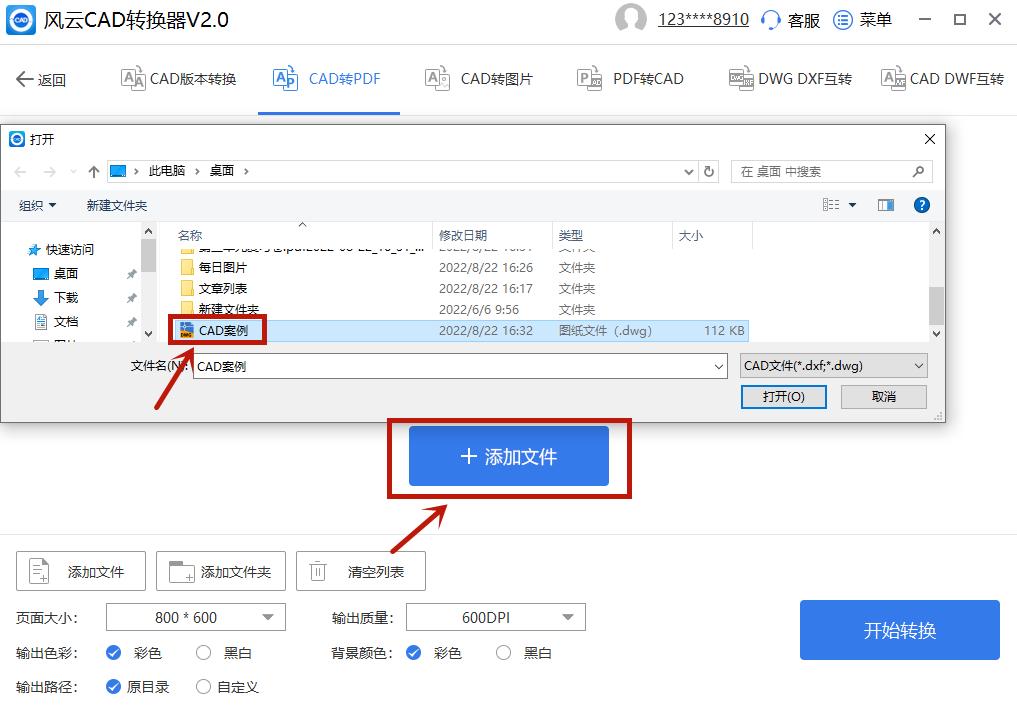Image resolution: width=1017 pixels, height=710 pixels.
Task: Click the 清空列表 trash icon to clear list
Action: 317,571
